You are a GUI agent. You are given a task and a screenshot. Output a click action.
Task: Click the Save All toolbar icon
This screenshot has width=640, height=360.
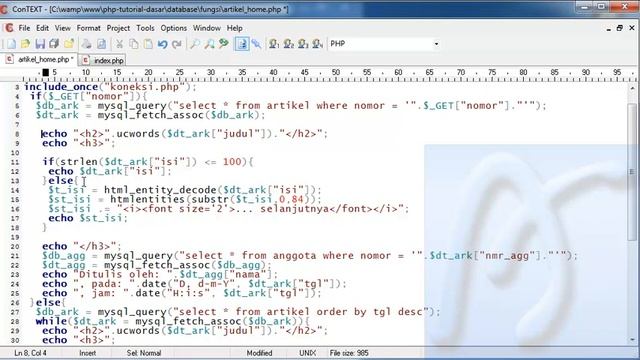(54, 44)
